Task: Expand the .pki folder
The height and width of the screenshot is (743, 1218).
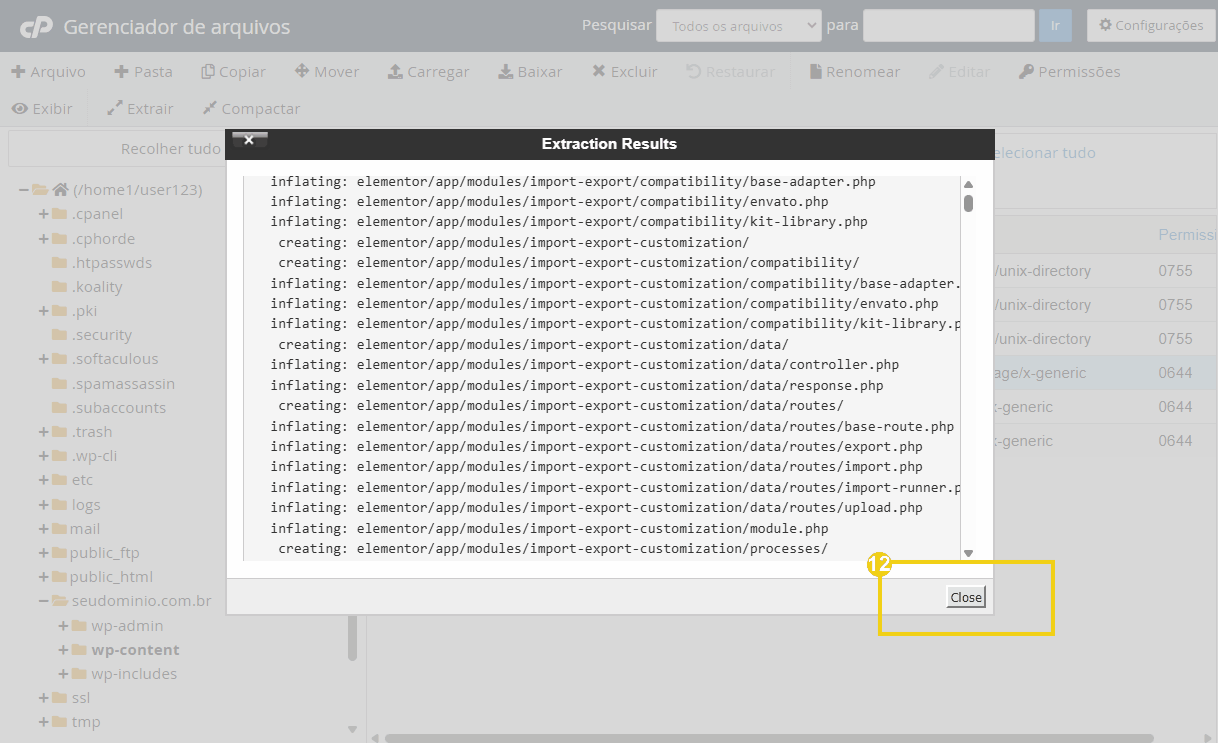Action: (44, 311)
